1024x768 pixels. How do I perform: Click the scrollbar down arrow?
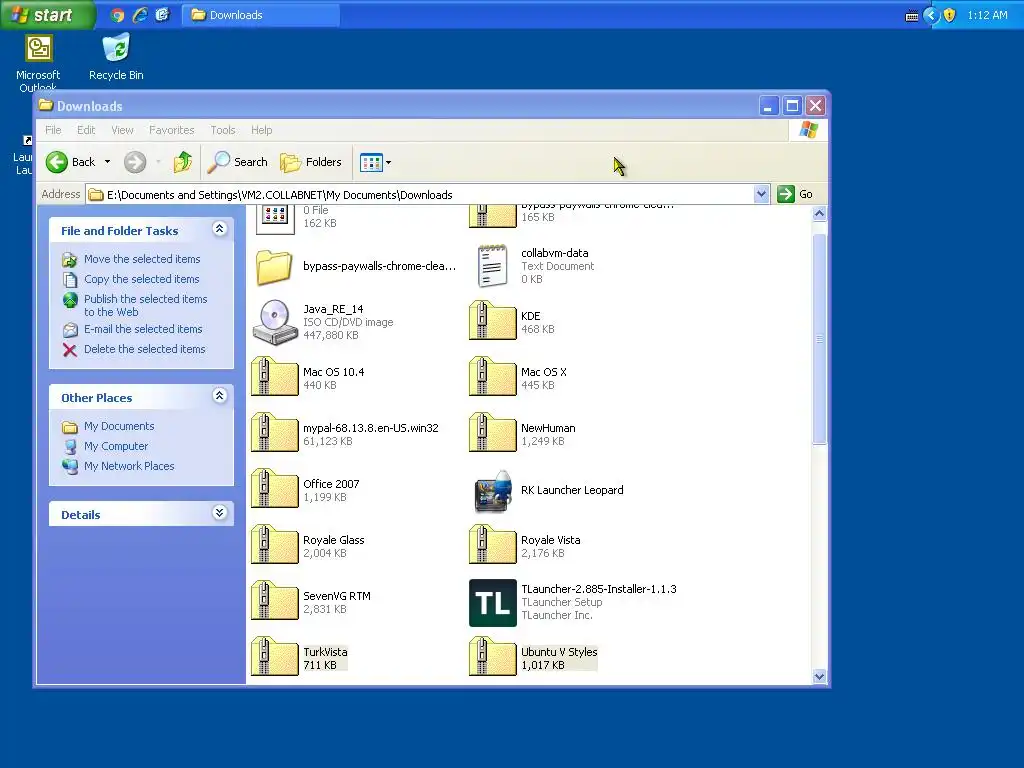[820, 677]
